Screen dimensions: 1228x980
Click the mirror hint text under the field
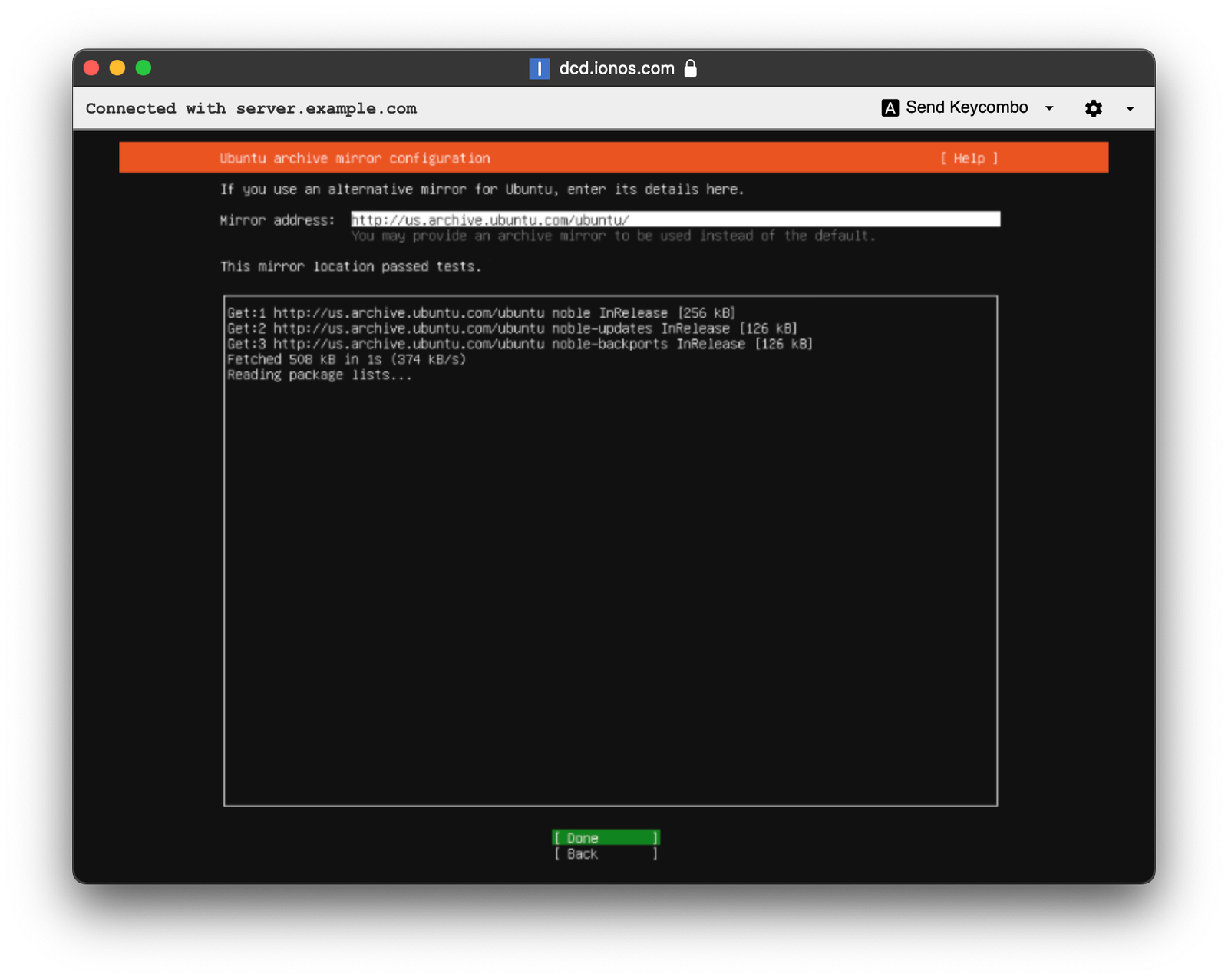coord(613,236)
